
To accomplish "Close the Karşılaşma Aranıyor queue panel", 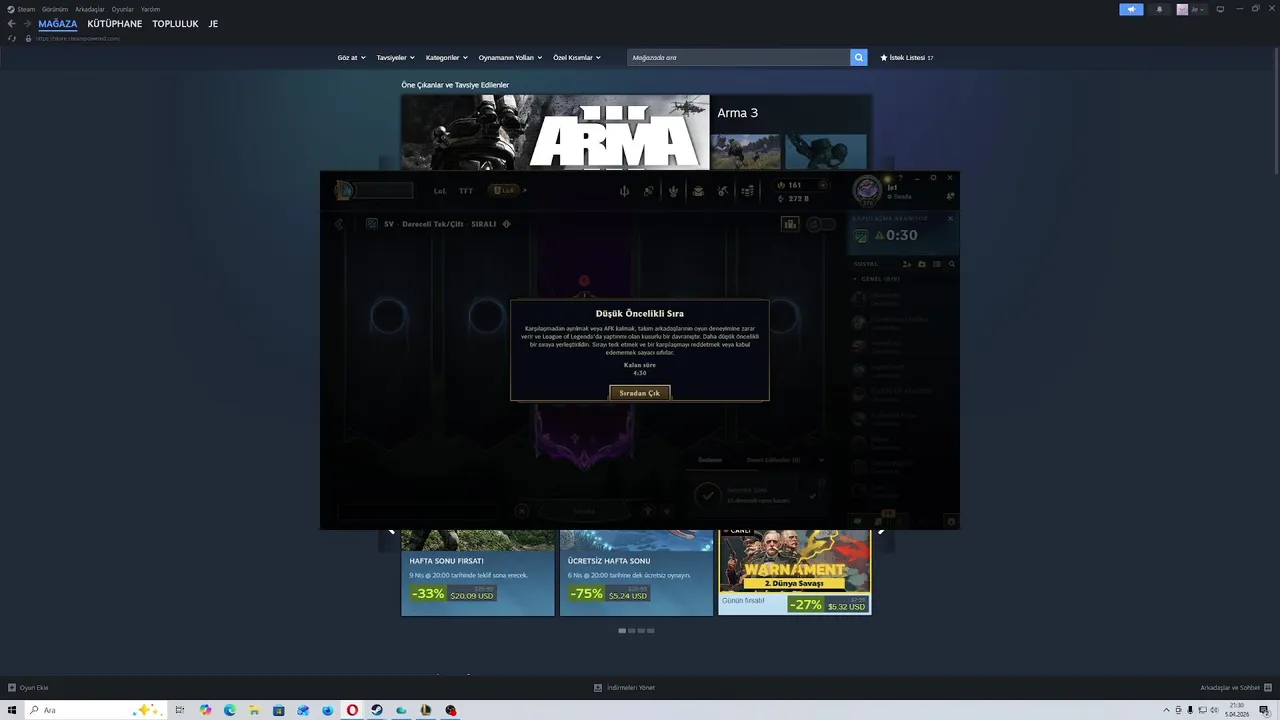I will click(x=950, y=218).
